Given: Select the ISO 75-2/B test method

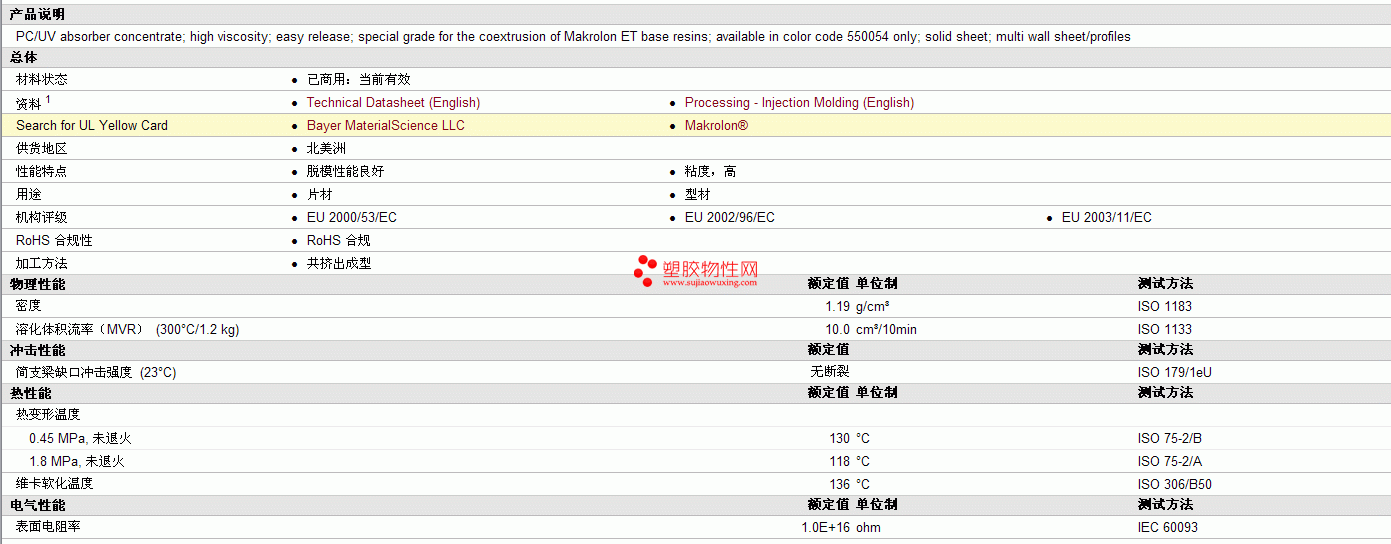Looking at the screenshot, I should pyautogui.click(x=1170, y=438).
